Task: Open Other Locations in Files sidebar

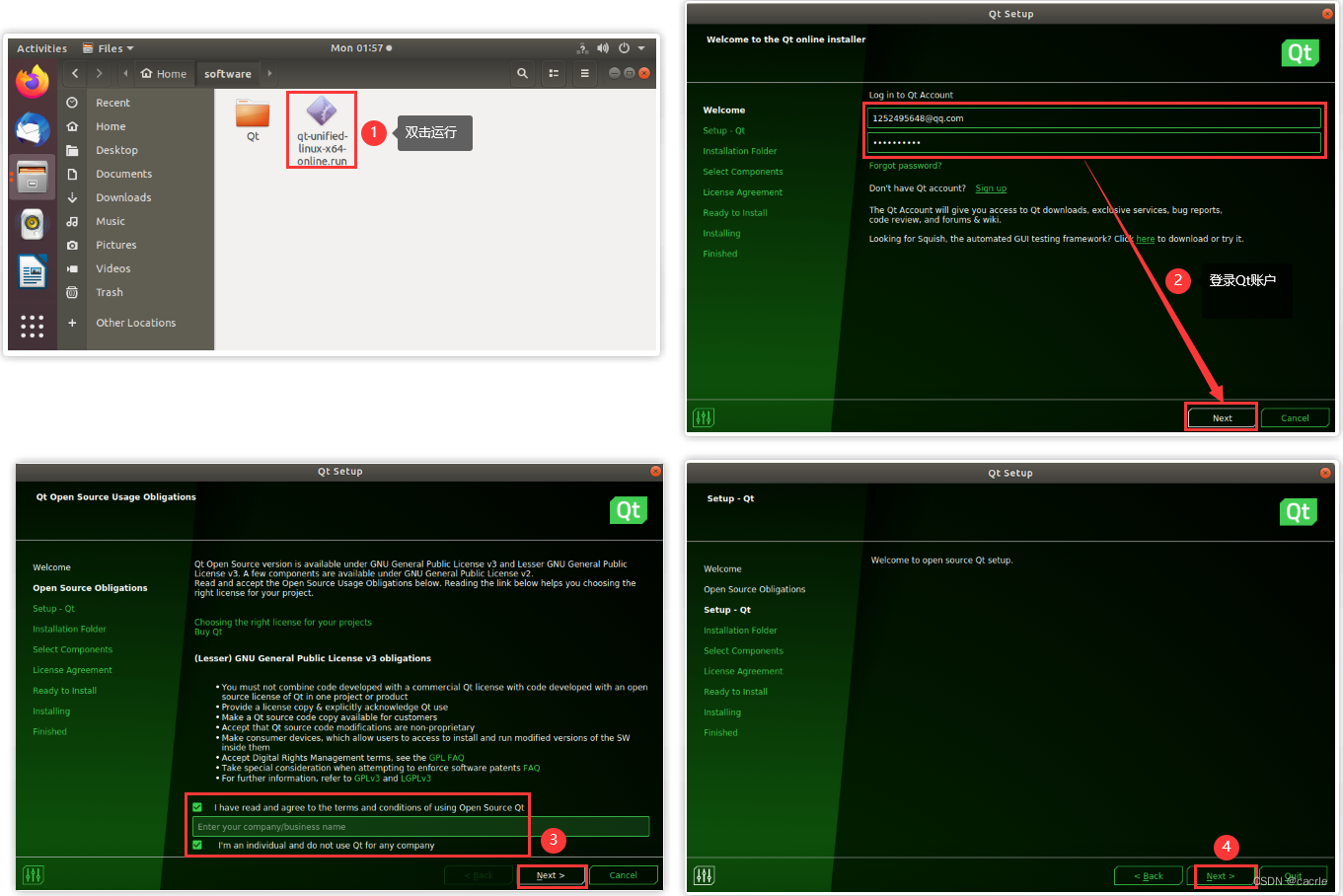Action: click(135, 323)
